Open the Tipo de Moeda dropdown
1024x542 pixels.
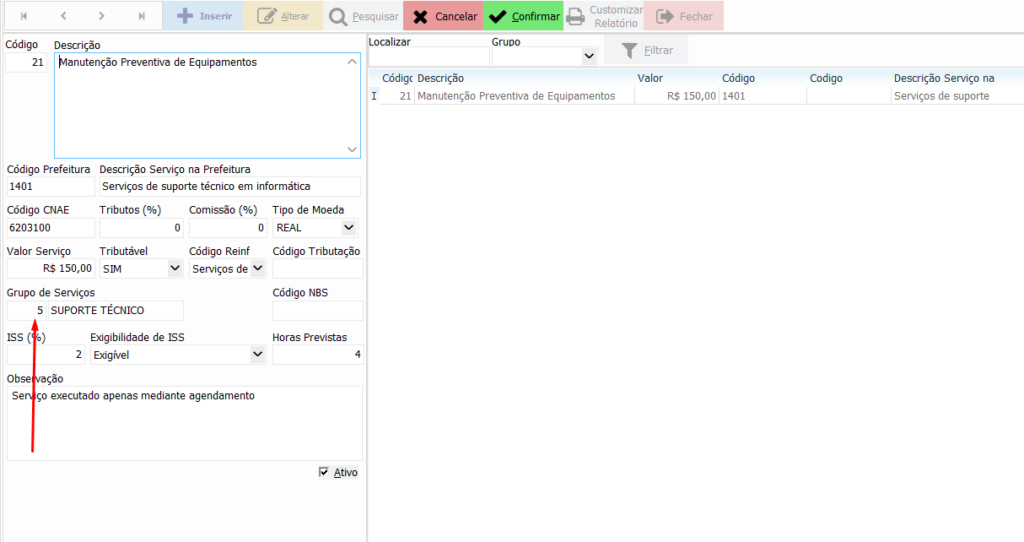click(347, 228)
